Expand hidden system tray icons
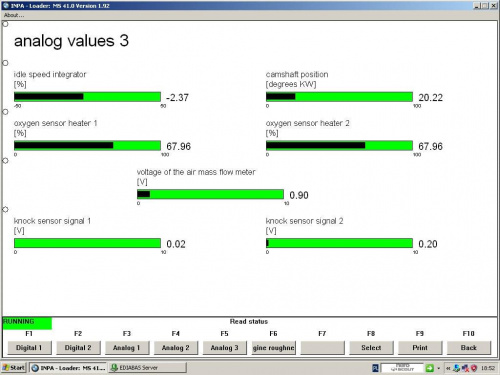500x375 pixels. tap(448, 368)
